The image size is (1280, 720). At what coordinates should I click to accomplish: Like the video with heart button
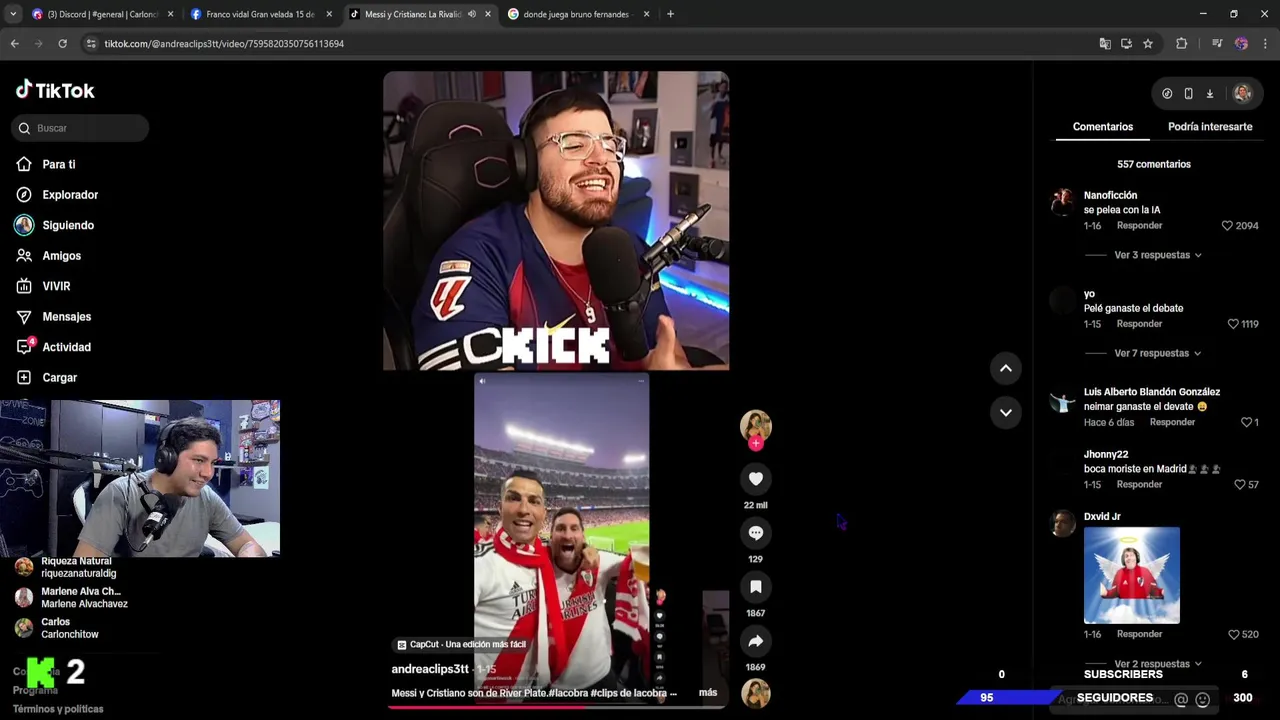[756, 479]
